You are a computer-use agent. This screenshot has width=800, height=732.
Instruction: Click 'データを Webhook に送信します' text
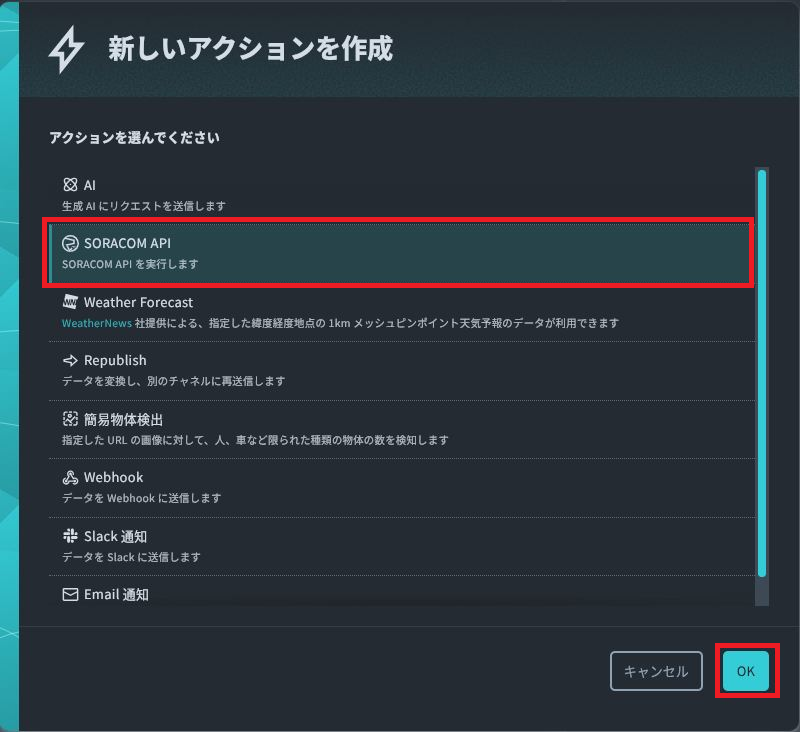(x=141, y=498)
